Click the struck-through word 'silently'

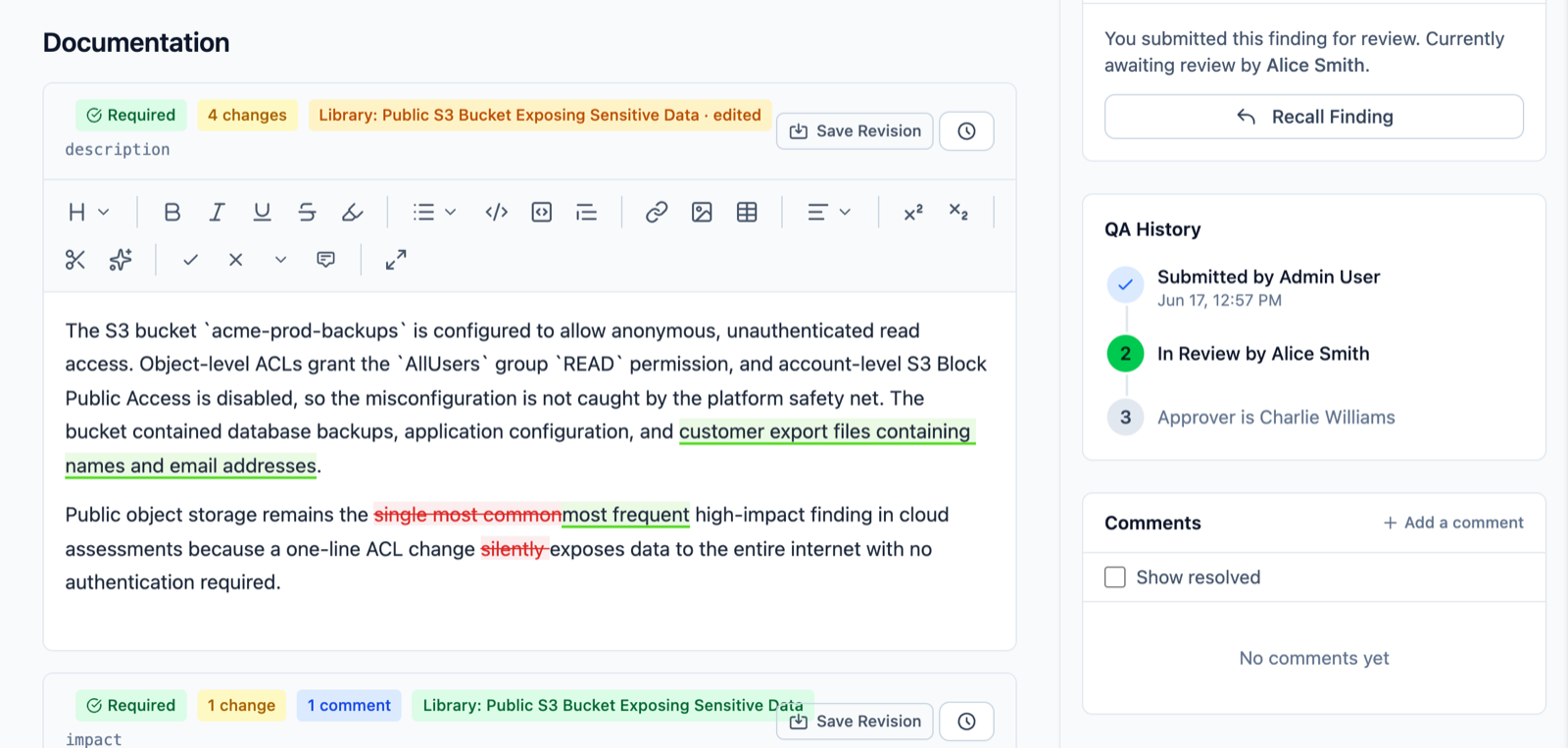pyautogui.click(x=513, y=549)
